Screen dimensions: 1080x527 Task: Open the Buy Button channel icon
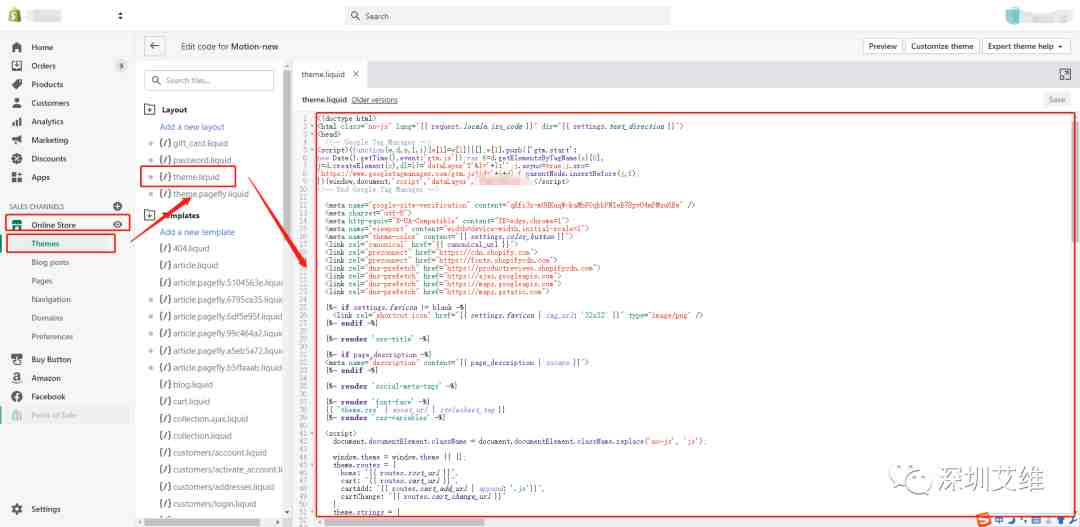click(17, 360)
